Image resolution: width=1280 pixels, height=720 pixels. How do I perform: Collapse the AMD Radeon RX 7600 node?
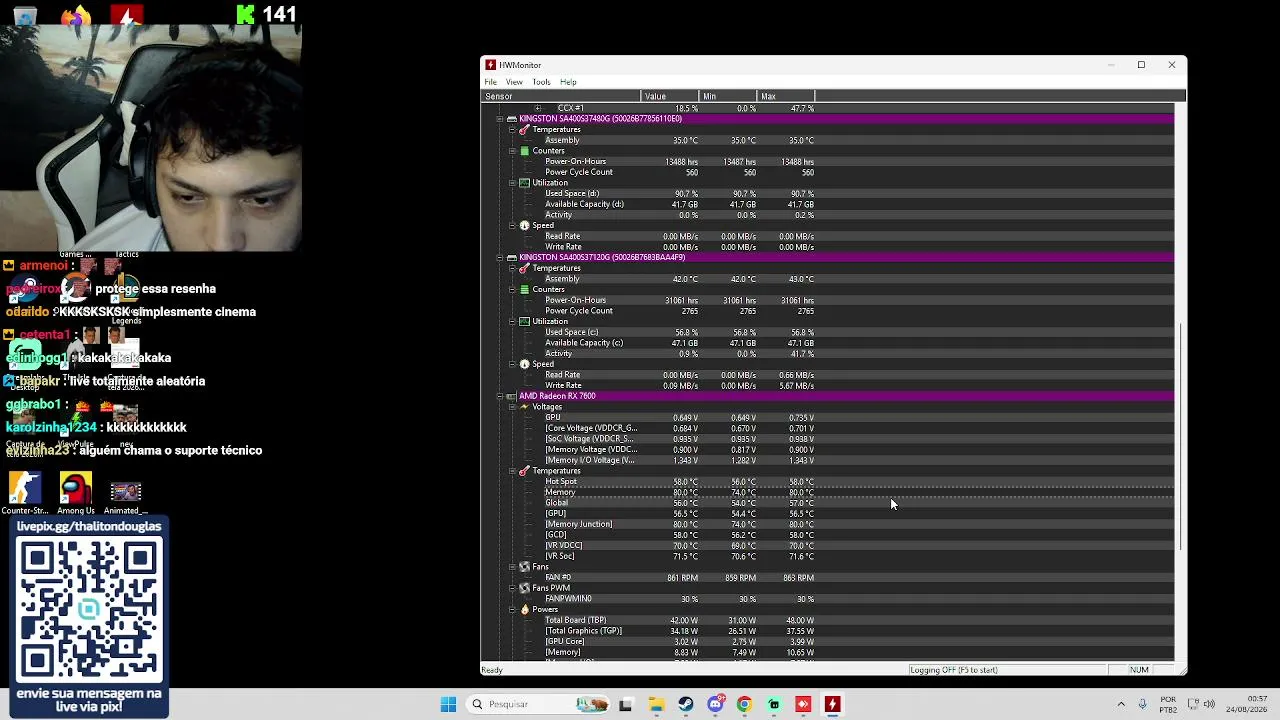point(499,396)
